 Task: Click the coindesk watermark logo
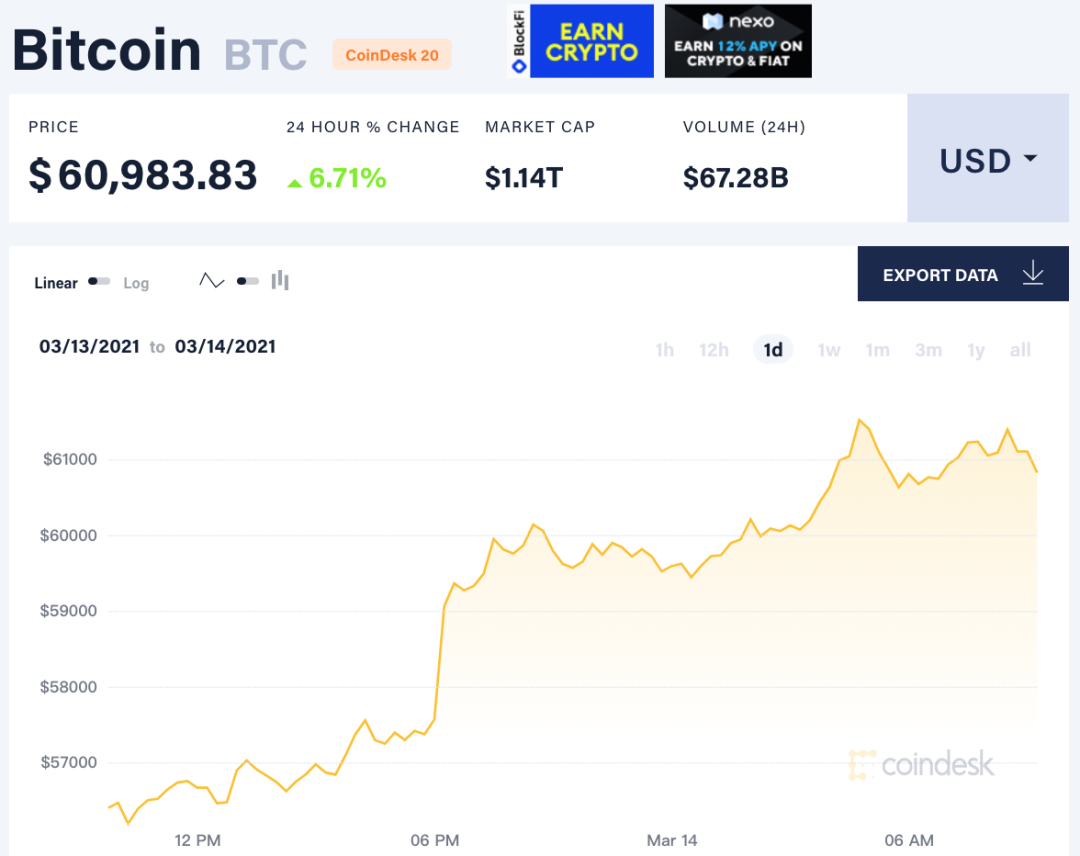922,764
